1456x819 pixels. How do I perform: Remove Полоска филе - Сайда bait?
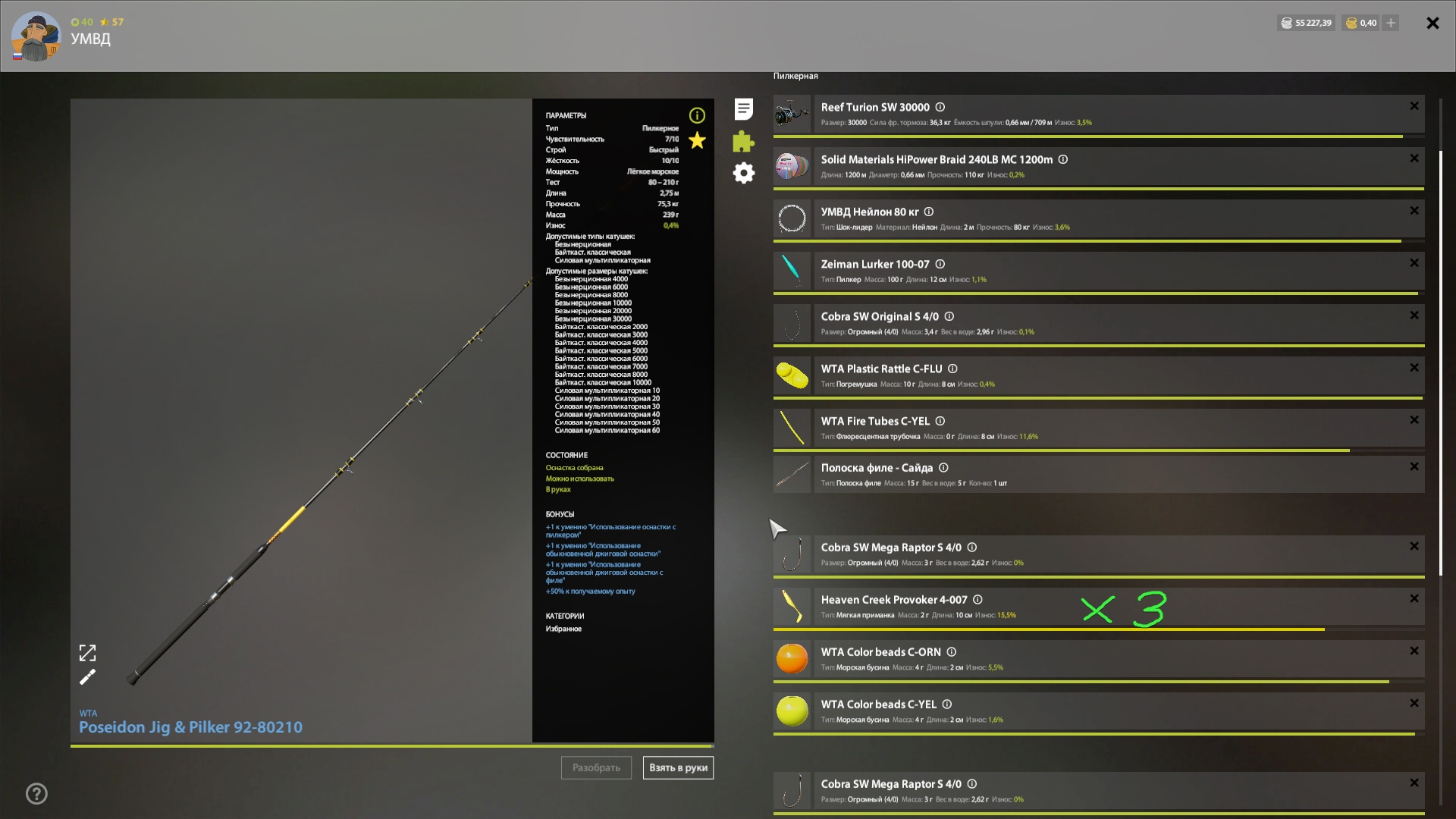coord(1414,467)
